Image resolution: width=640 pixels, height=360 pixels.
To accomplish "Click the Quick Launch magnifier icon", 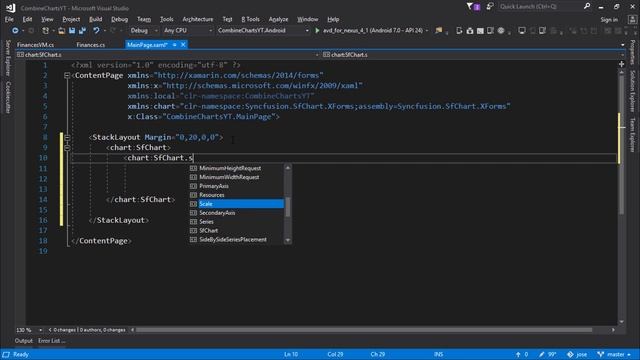I will [587, 6].
